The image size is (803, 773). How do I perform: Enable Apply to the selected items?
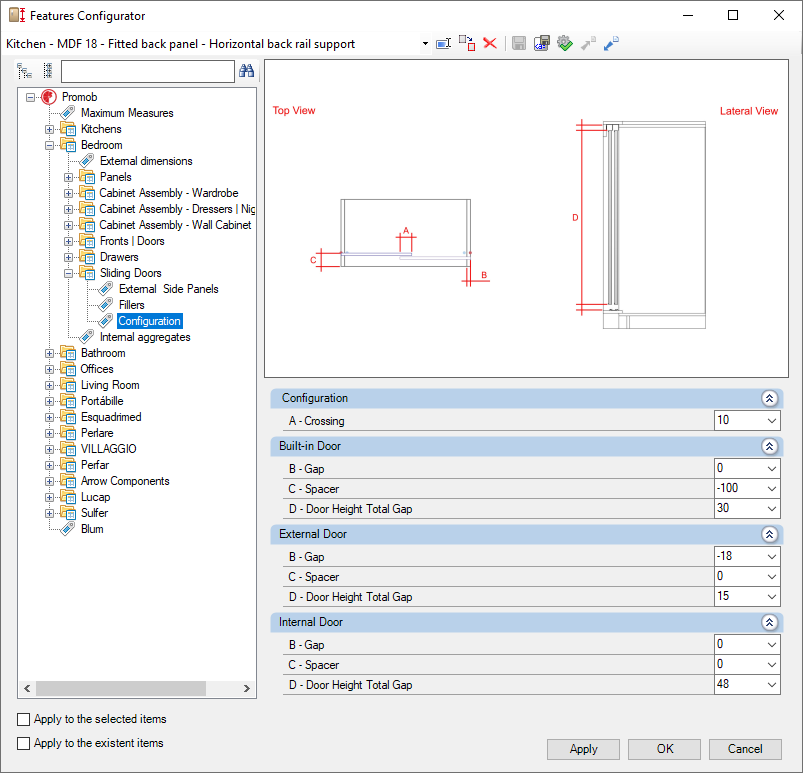(x=24, y=719)
